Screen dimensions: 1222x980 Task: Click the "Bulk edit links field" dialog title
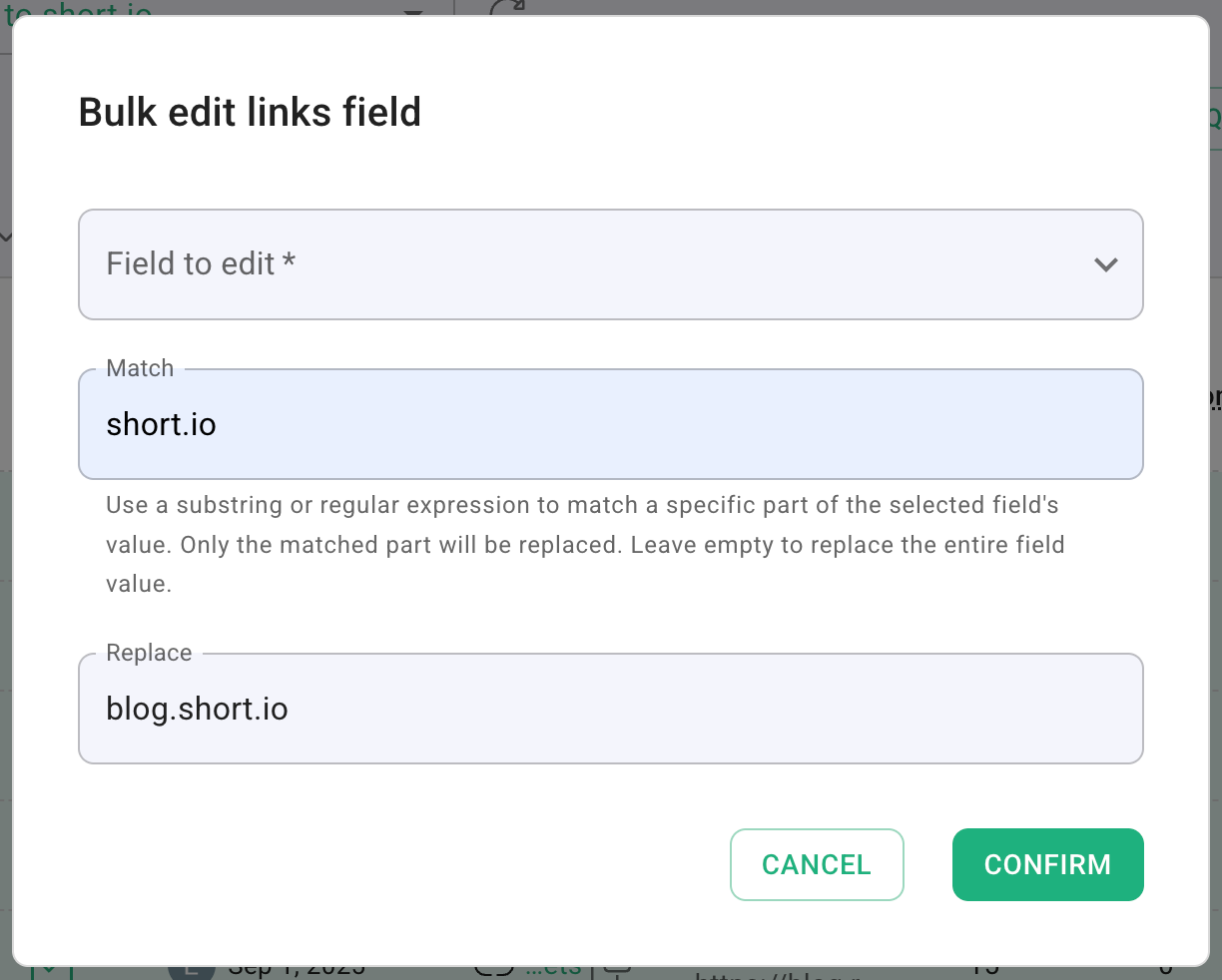(250, 112)
